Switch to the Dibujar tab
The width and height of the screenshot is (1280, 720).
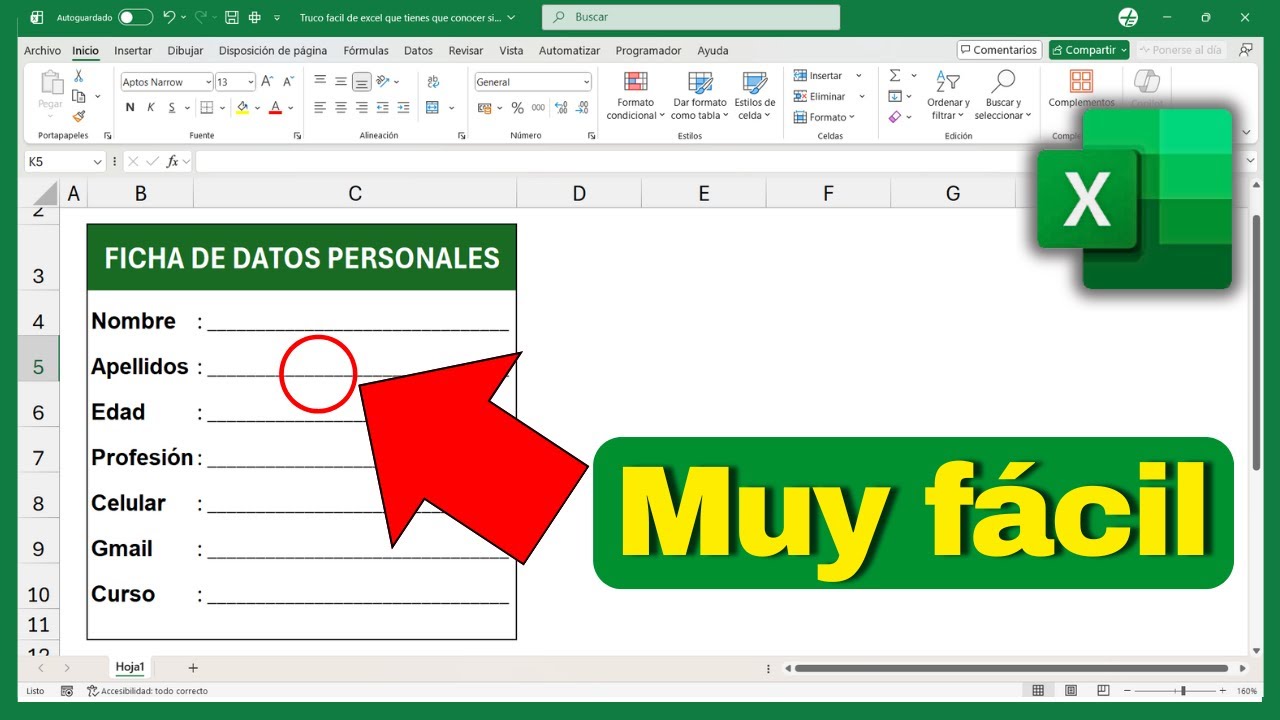click(185, 50)
